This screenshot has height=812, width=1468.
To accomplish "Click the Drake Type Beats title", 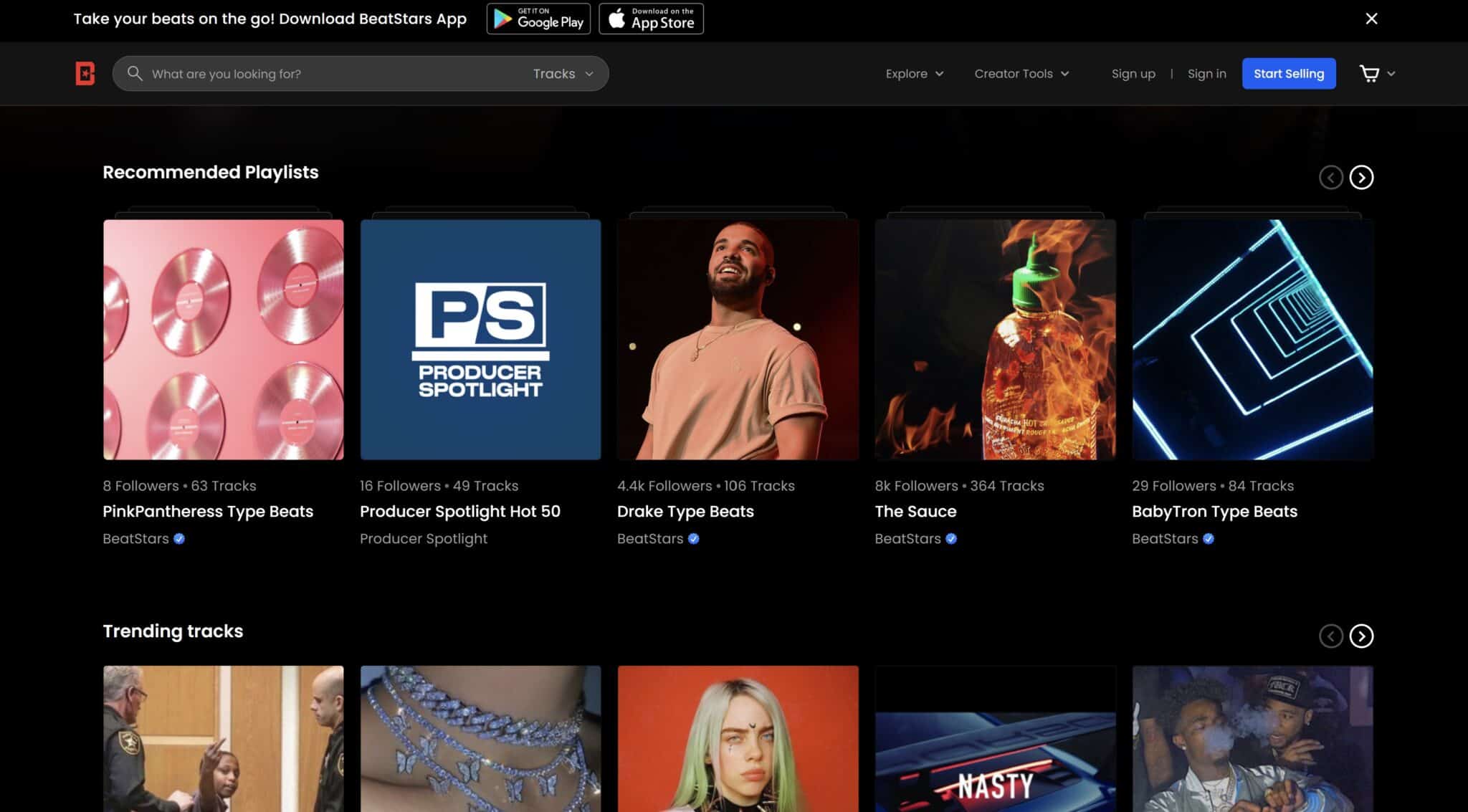I will [685, 512].
